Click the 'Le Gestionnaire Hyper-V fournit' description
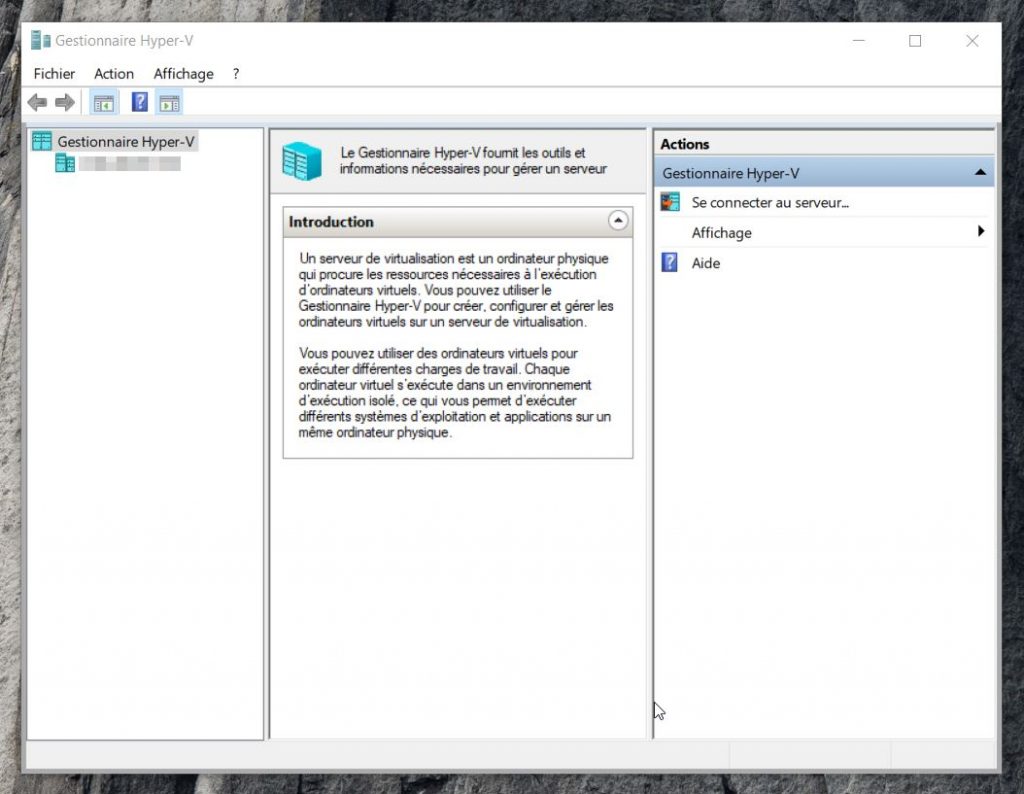1024x794 pixels. click(473, 161)
